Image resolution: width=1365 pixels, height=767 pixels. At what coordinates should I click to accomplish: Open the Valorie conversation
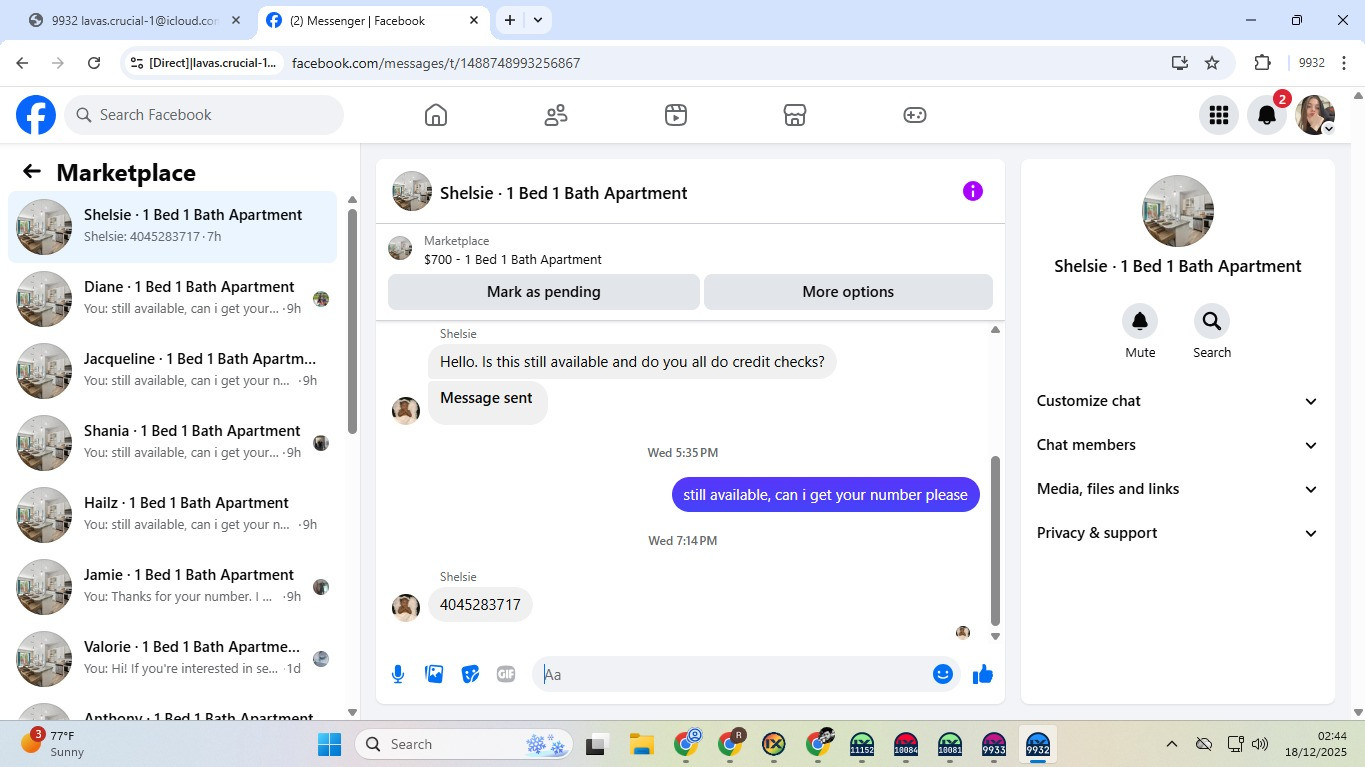pos(173,659)
